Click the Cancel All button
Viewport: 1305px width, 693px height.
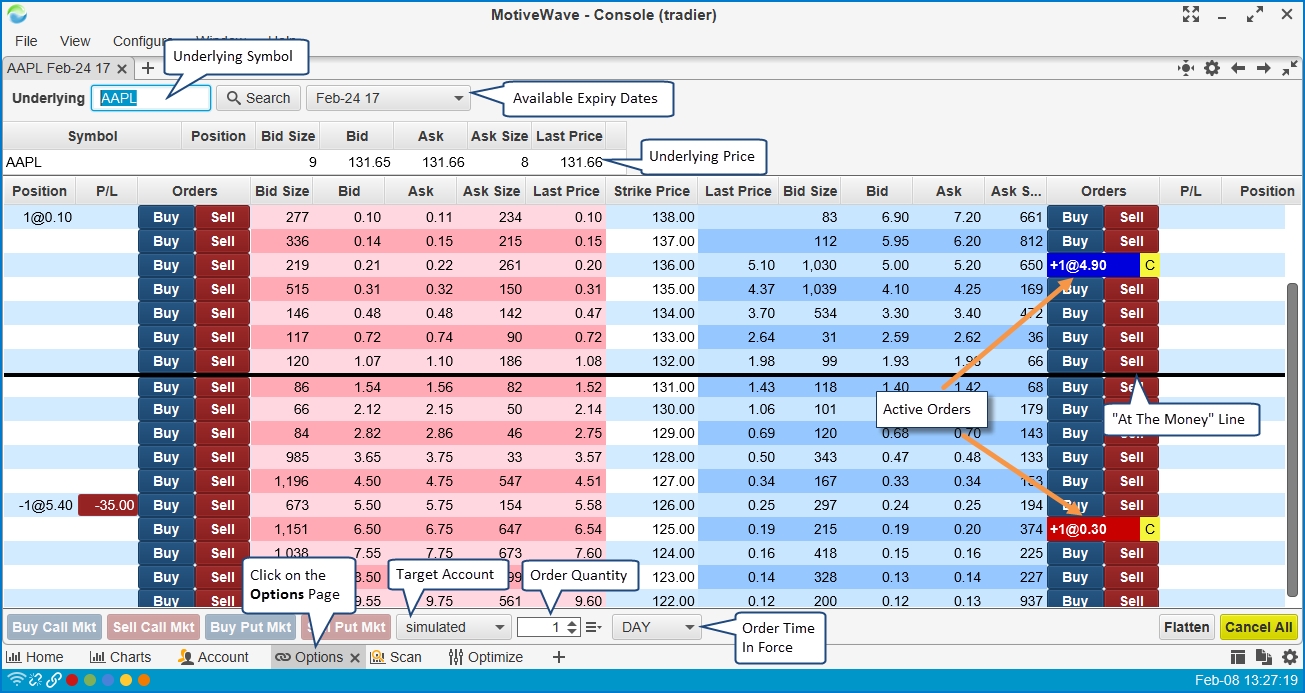coord(1259,627)
